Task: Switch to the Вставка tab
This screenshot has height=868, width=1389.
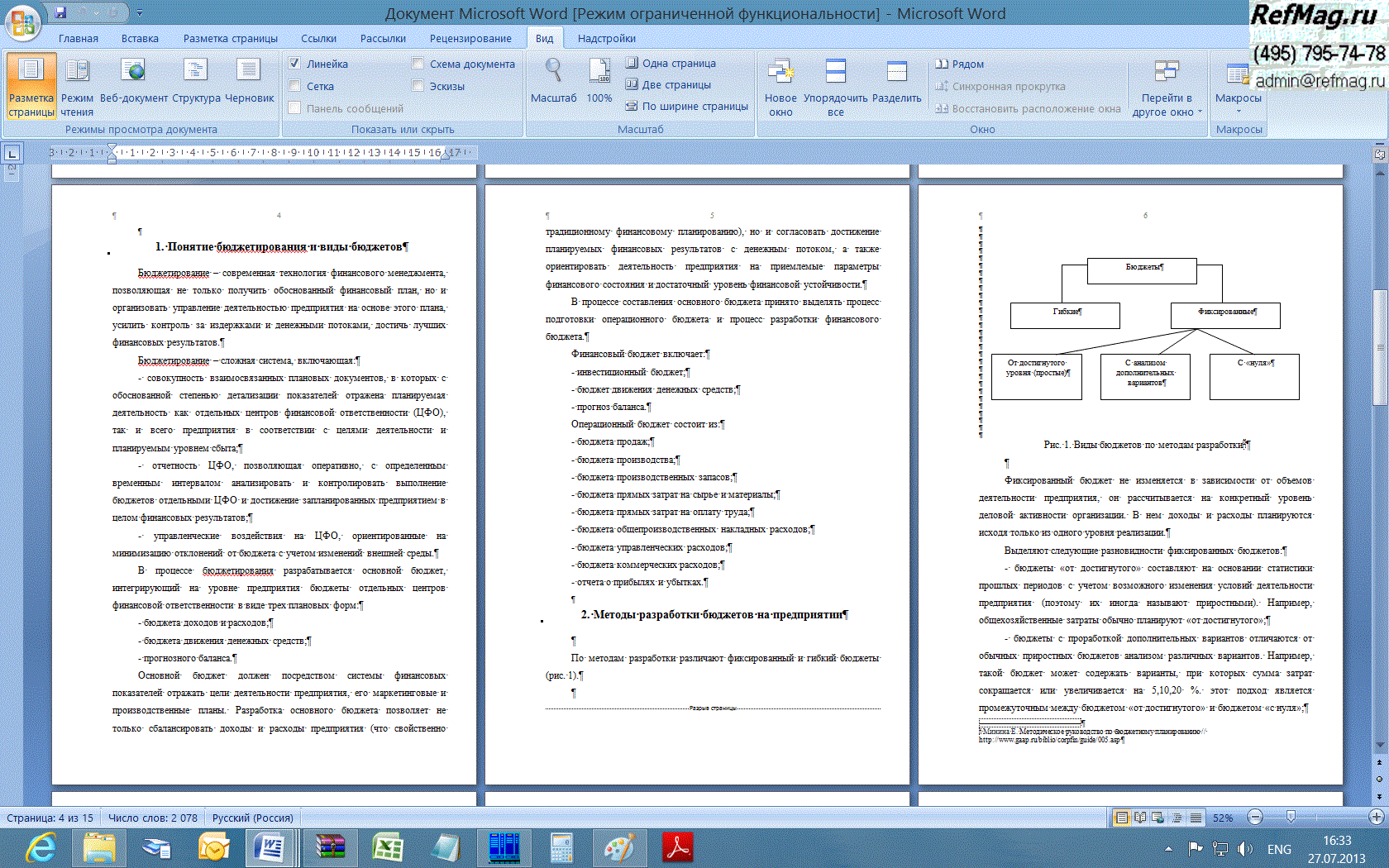Action: tap(140, 38)
